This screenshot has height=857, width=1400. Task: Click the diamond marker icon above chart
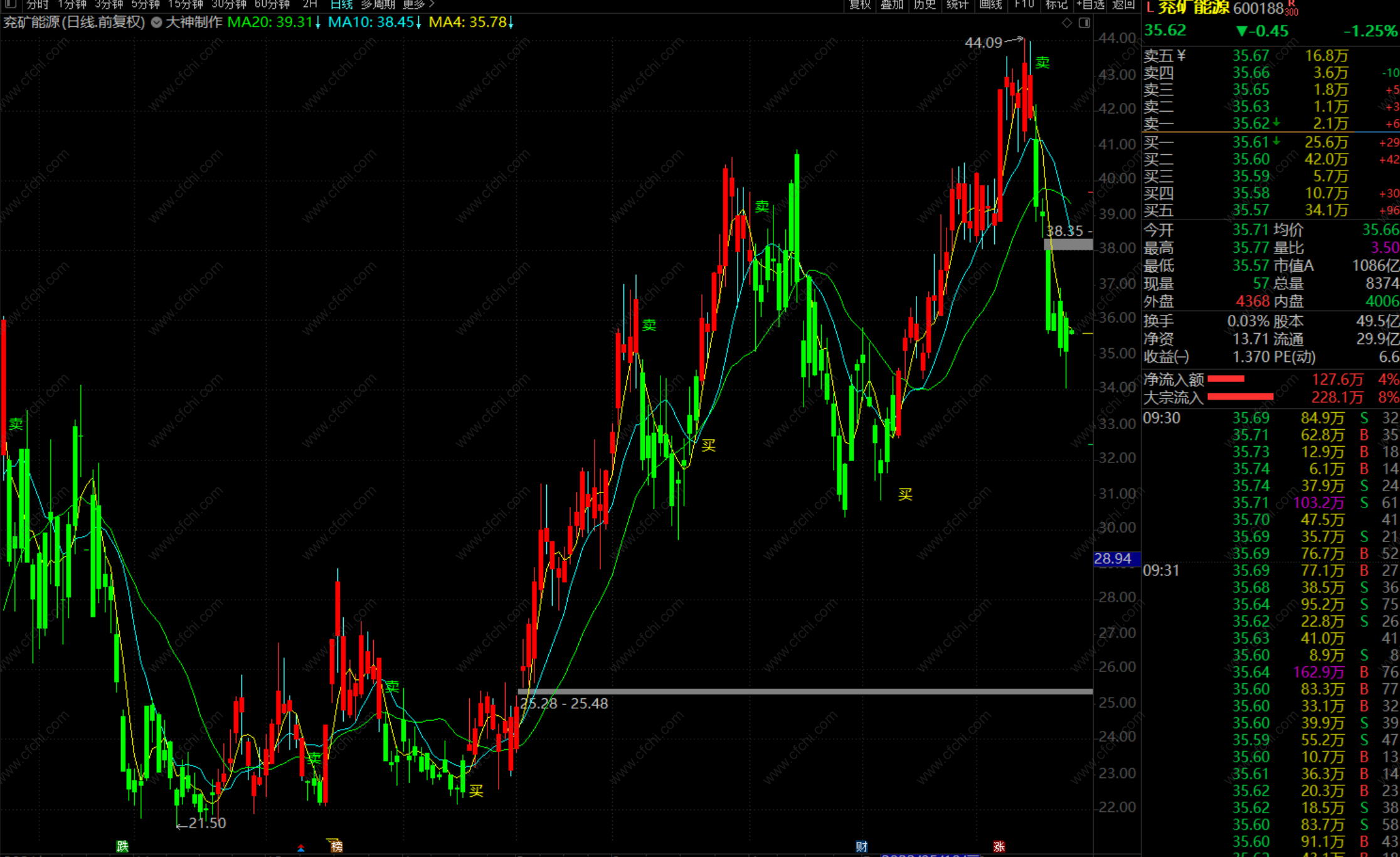[1067, 23]
